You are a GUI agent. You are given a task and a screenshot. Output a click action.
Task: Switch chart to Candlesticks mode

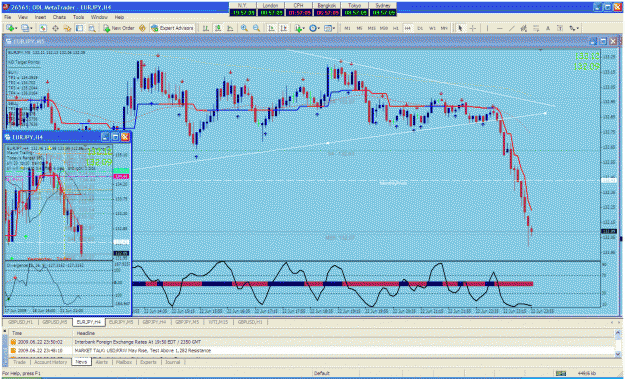point(218,28)
